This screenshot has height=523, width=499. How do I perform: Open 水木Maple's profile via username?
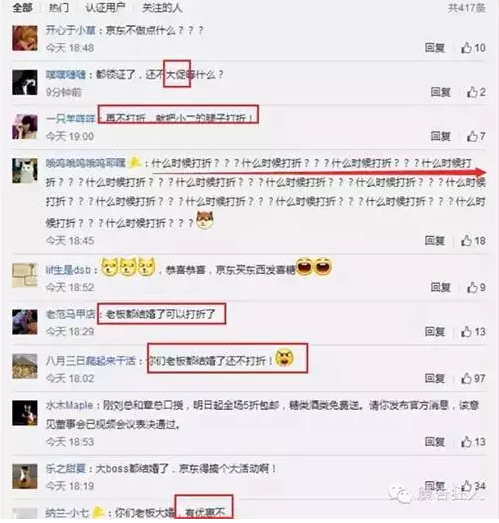tap(69, 405)
